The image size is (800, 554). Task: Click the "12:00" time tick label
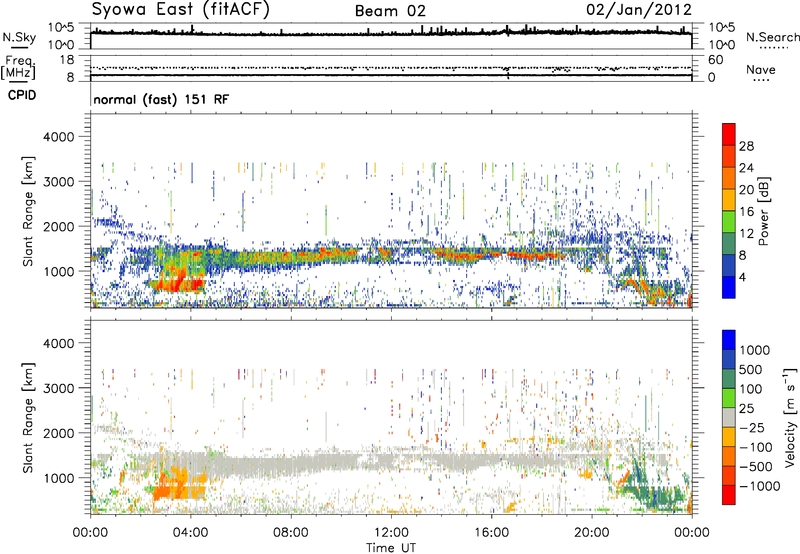click(391, 533)
